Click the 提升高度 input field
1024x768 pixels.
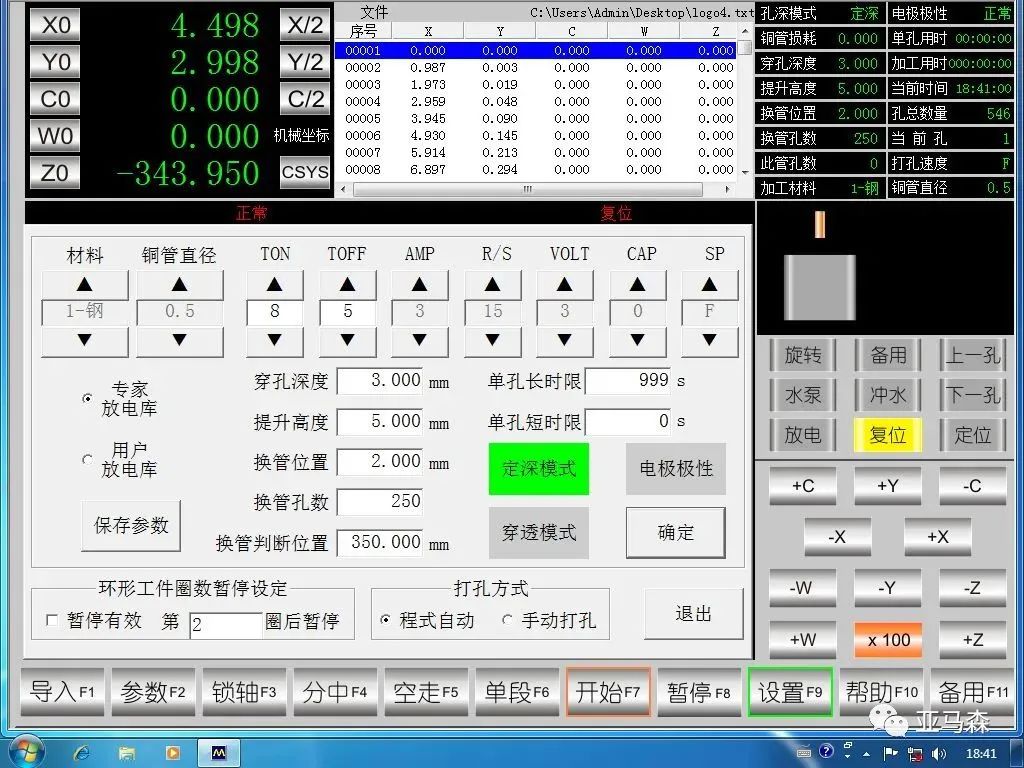[380, 421]
